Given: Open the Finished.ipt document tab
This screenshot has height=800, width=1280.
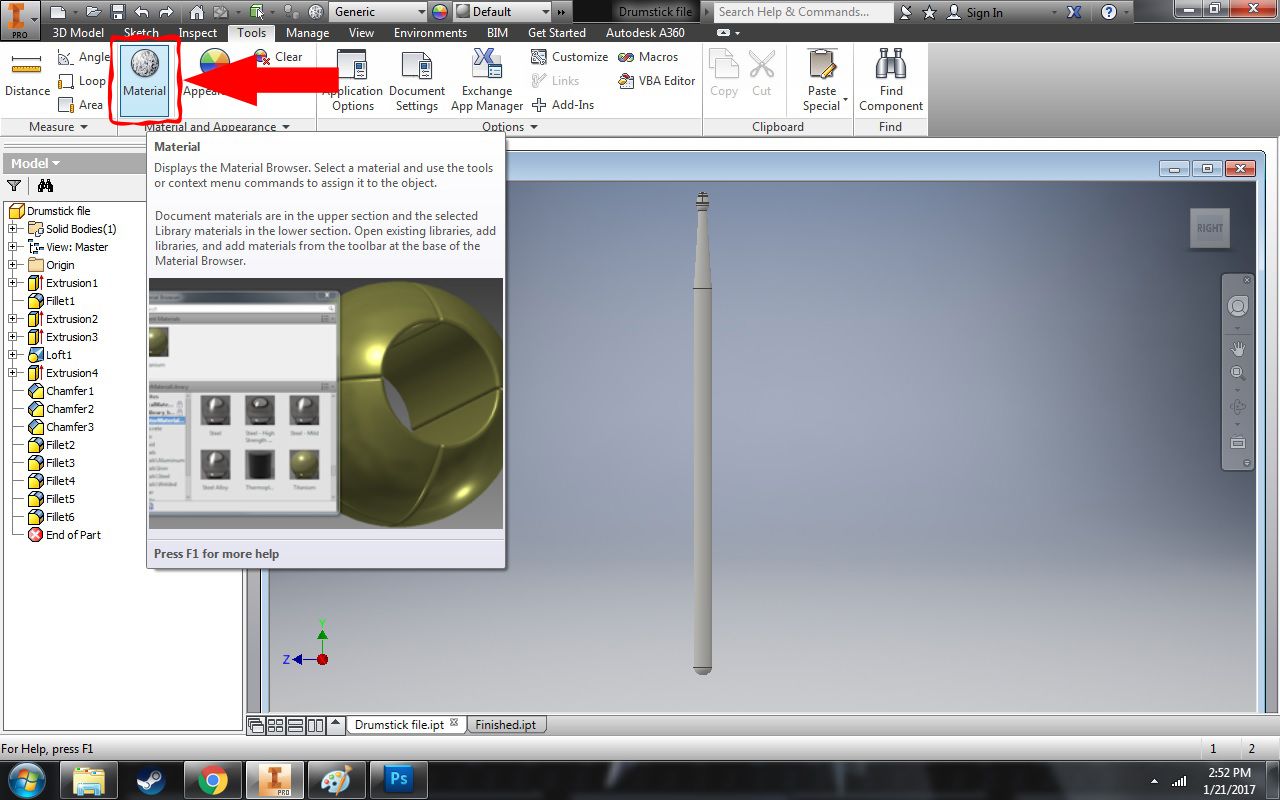Looking at the screenshot, I should [x=506, y=723].
